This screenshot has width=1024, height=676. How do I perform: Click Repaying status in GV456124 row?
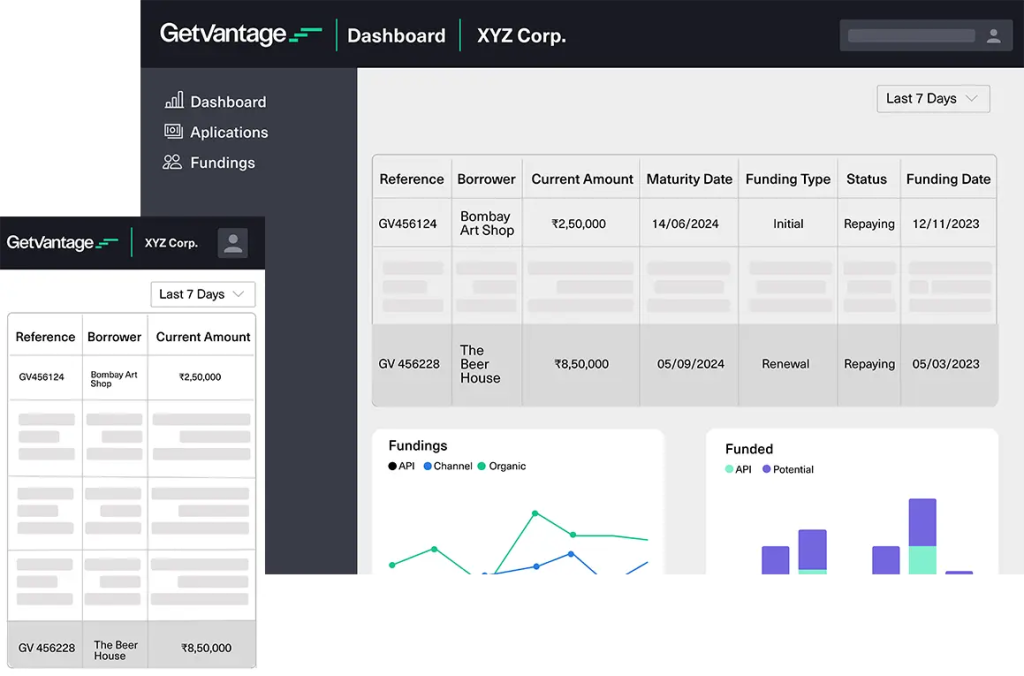point(869,223)
